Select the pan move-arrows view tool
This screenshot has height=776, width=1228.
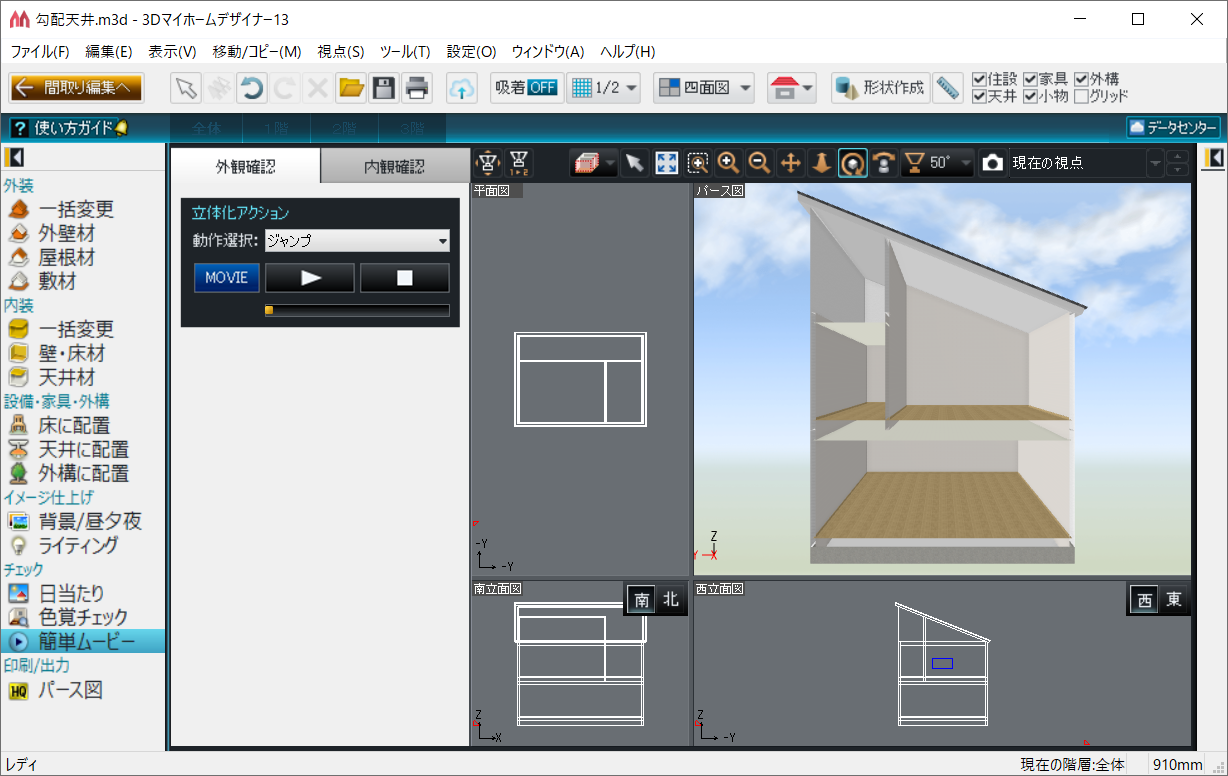click(791, 163)
